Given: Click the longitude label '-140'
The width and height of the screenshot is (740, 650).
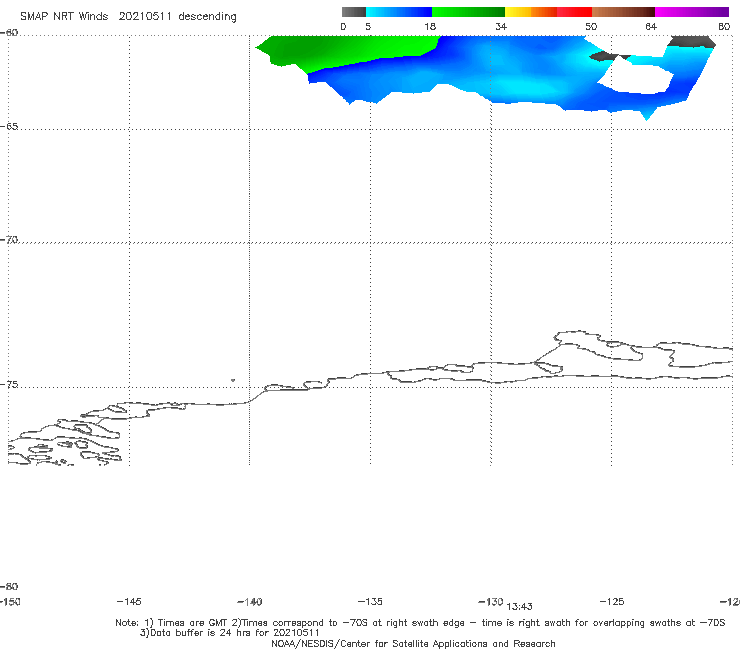Looking at the screenshot, I should click(x=250, y=602).
